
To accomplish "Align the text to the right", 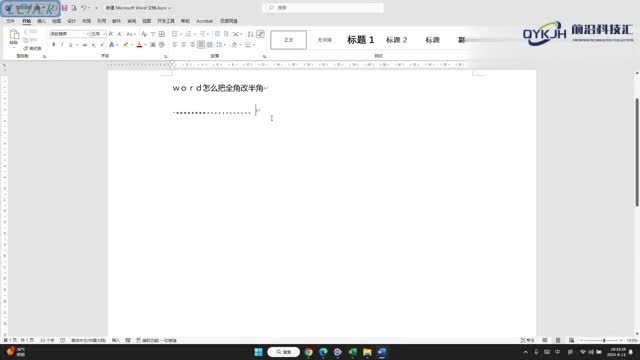I will pos(192,45).
